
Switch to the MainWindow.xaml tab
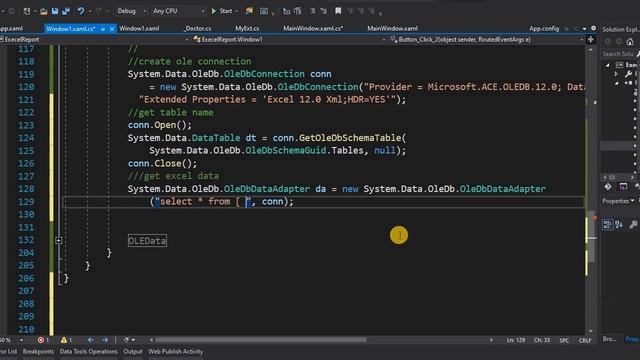tap(392, 29)
